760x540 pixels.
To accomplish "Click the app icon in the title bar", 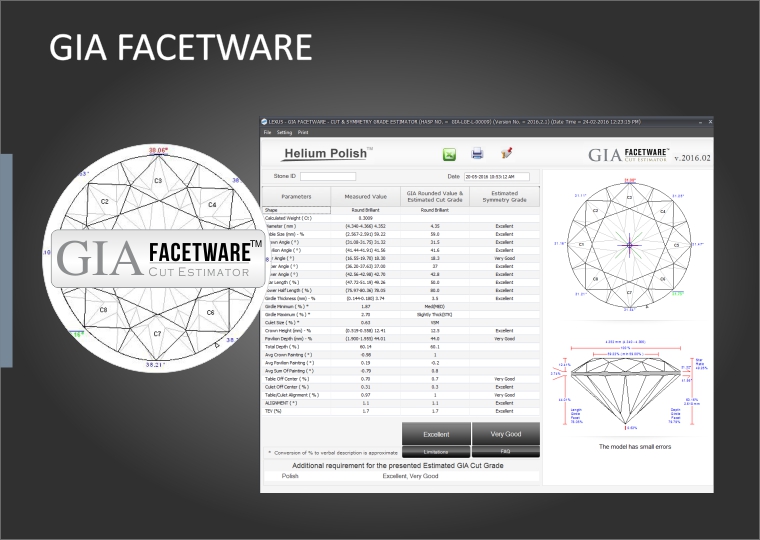I will pos(264,122).
